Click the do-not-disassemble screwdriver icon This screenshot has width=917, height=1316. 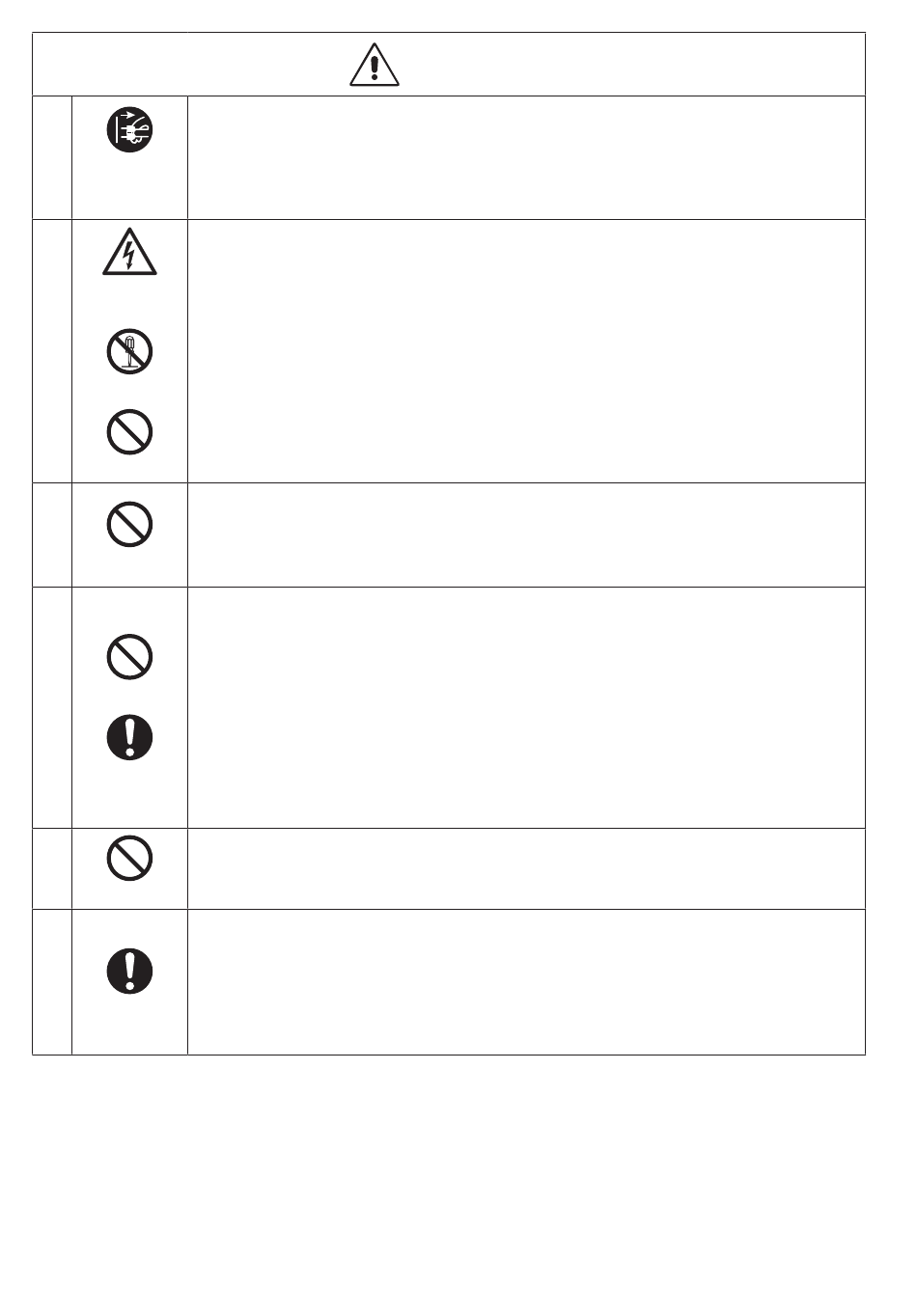coord(129,352)
